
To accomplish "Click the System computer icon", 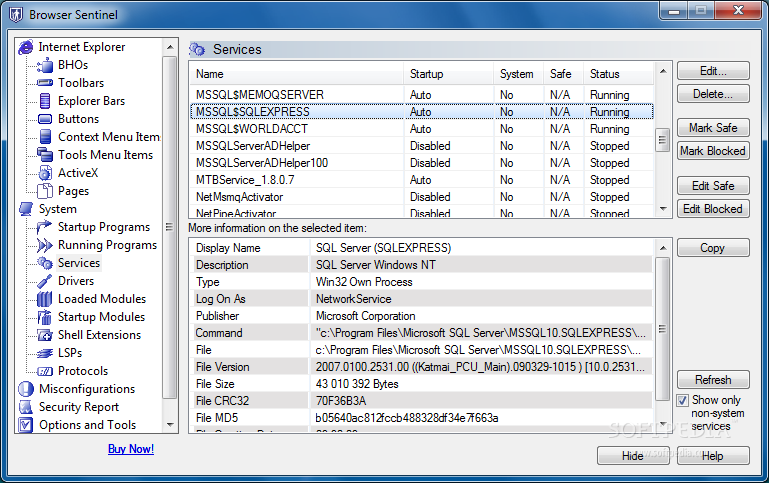I will (26, 209).
